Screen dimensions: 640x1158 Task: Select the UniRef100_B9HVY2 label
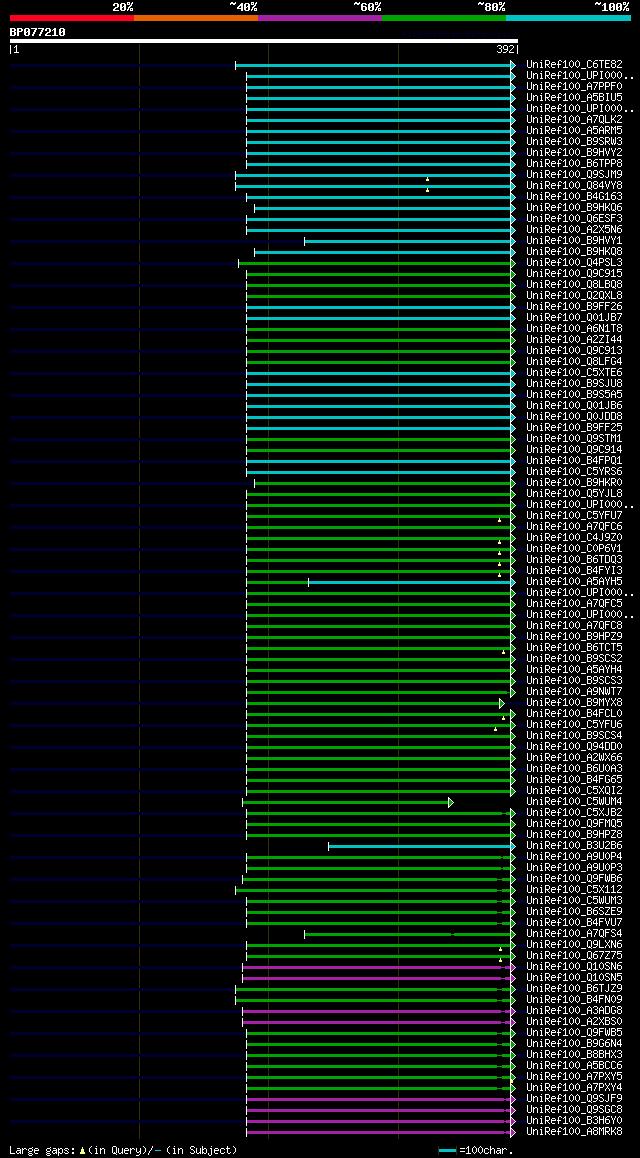click(x=574, y=153)
